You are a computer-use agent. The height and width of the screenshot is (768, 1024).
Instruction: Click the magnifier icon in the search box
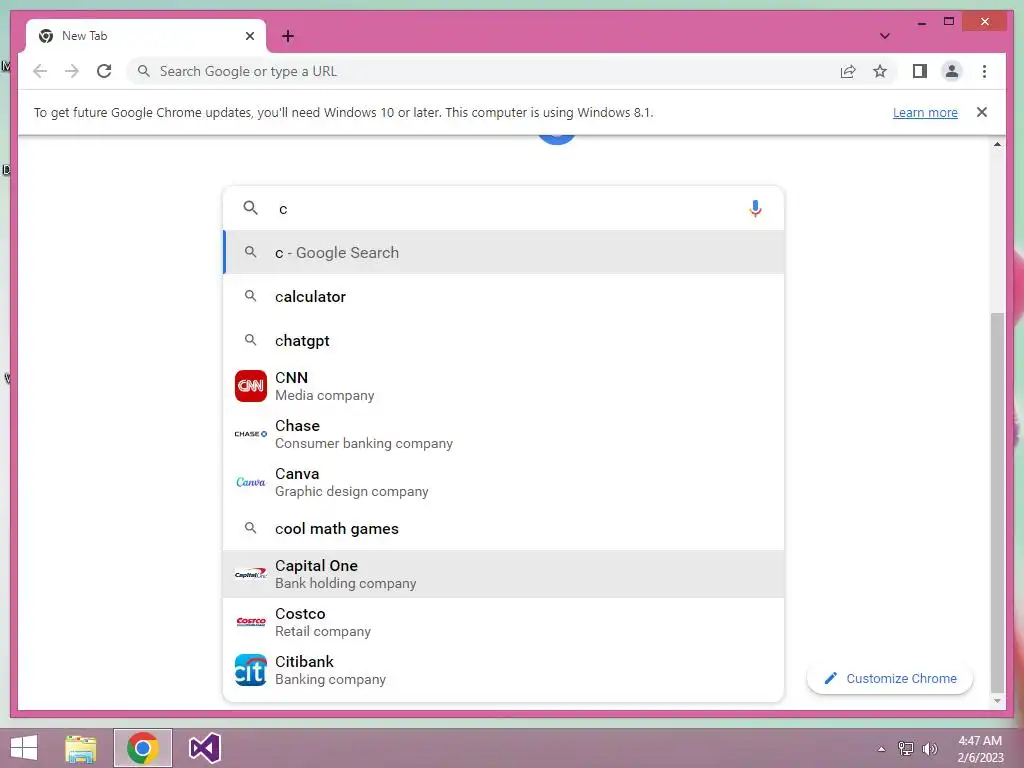click(x=250, y=208)
